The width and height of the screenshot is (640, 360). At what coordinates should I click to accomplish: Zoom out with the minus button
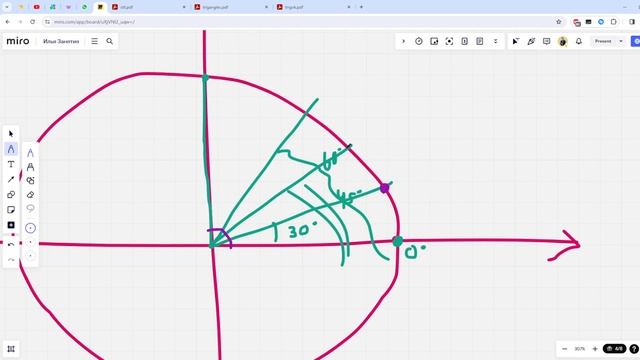click(564, 349)
